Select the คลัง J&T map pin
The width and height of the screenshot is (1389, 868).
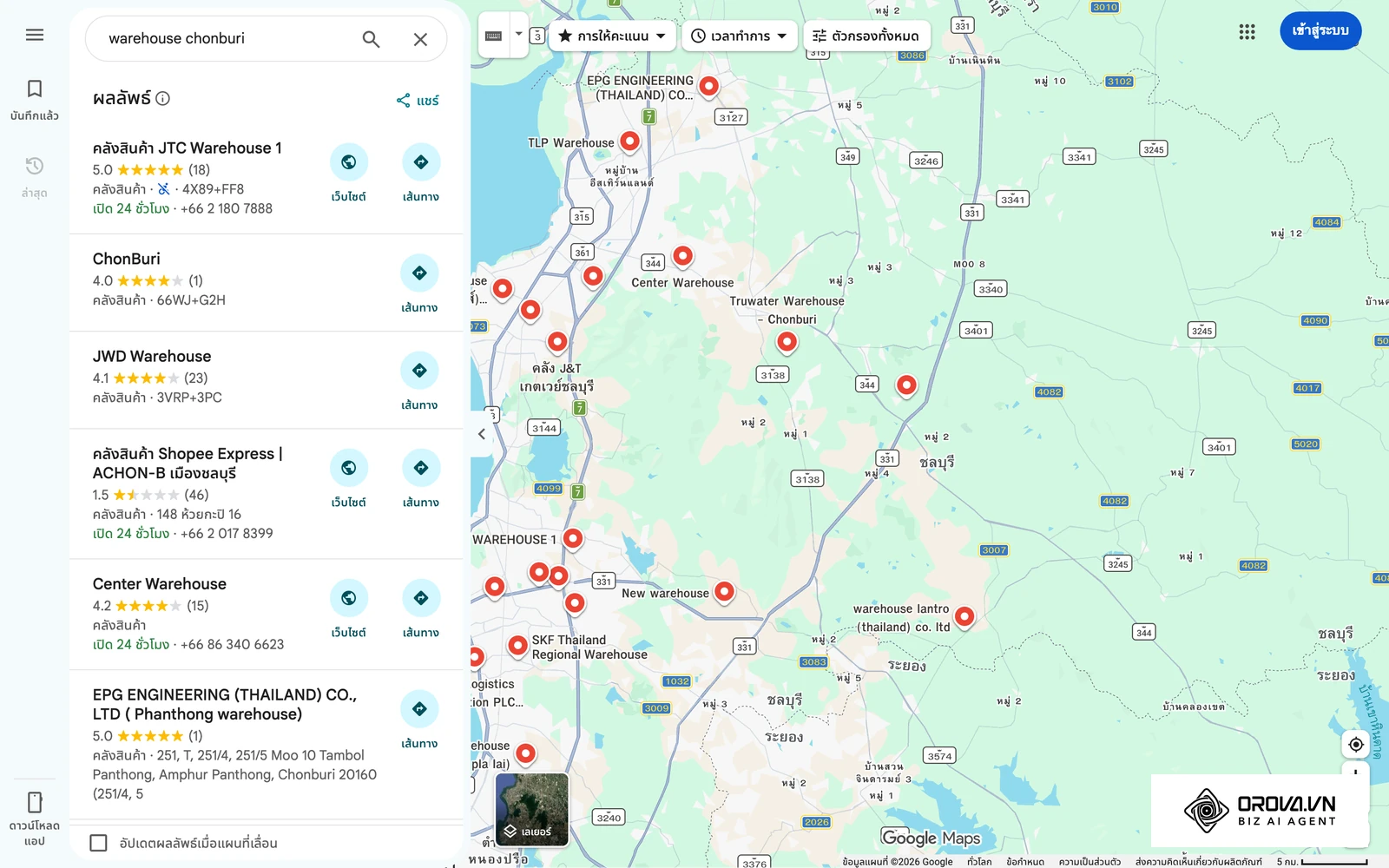click(x=557, y=343)
